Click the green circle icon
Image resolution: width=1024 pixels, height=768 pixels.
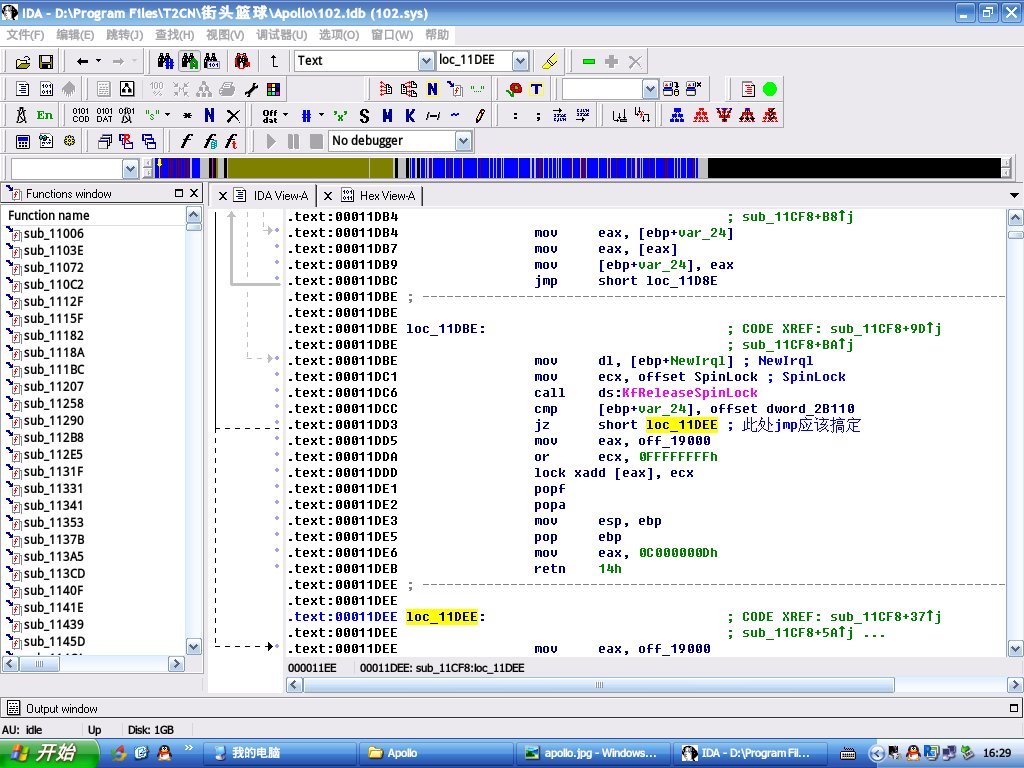[770, 89]
